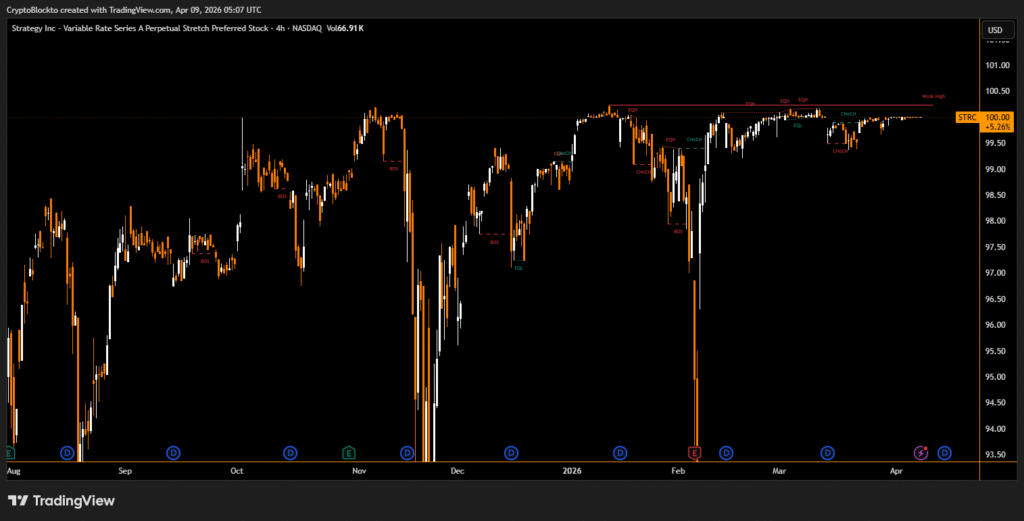Click the Oct label on time axis
Image resolution: width=1024 pixels, height=521 pixels.
pyautogui.click(x=237, y=469)
